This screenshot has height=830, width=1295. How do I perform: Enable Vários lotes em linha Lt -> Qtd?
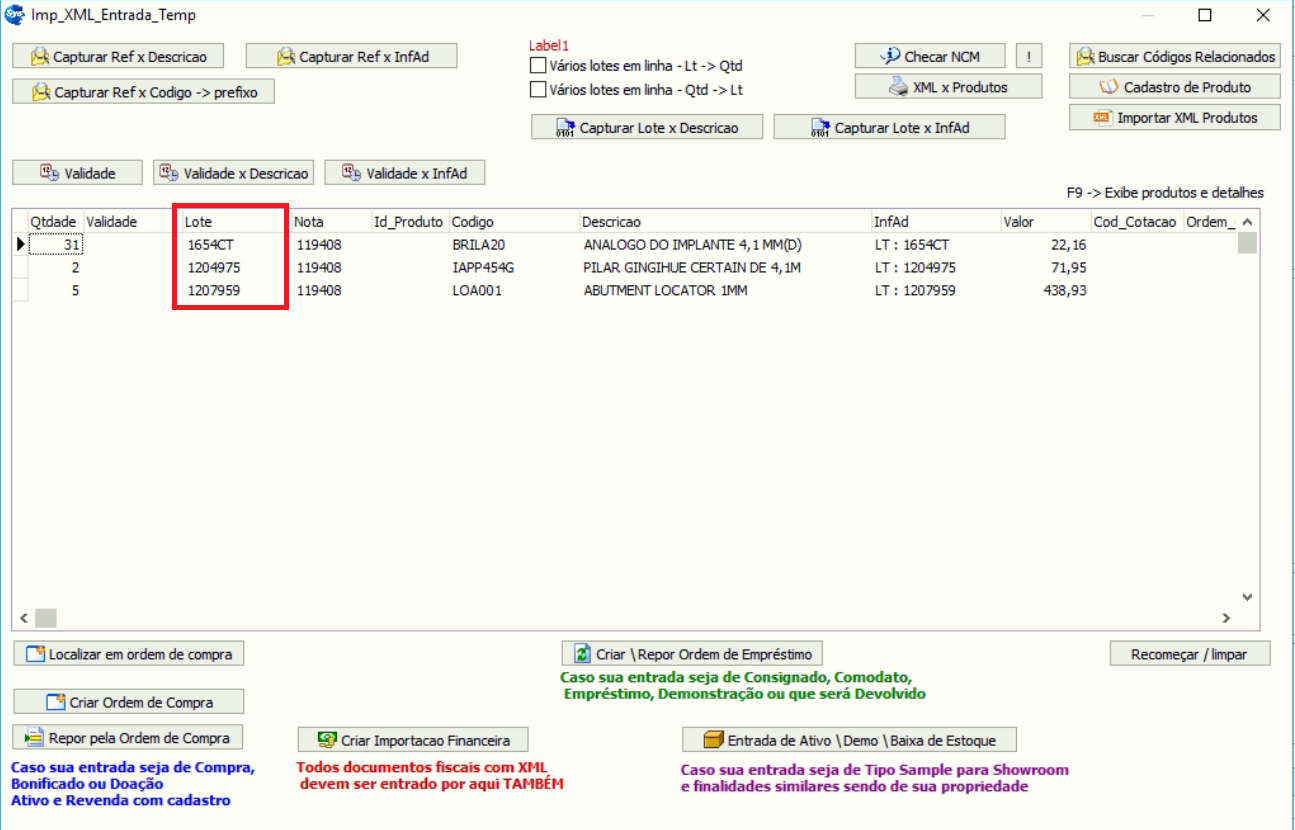(x=538, y=66)
